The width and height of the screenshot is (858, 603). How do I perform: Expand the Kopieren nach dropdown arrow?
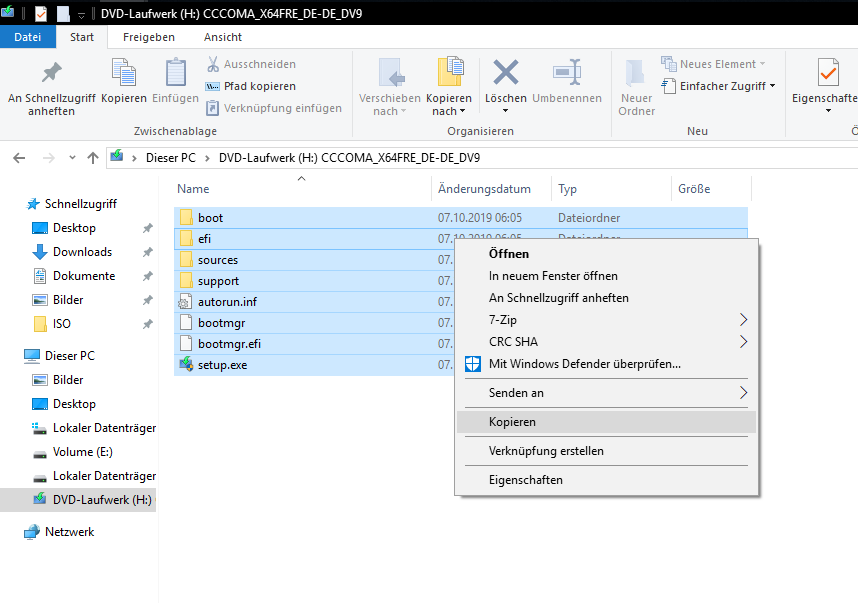click(x=462, y=111)
